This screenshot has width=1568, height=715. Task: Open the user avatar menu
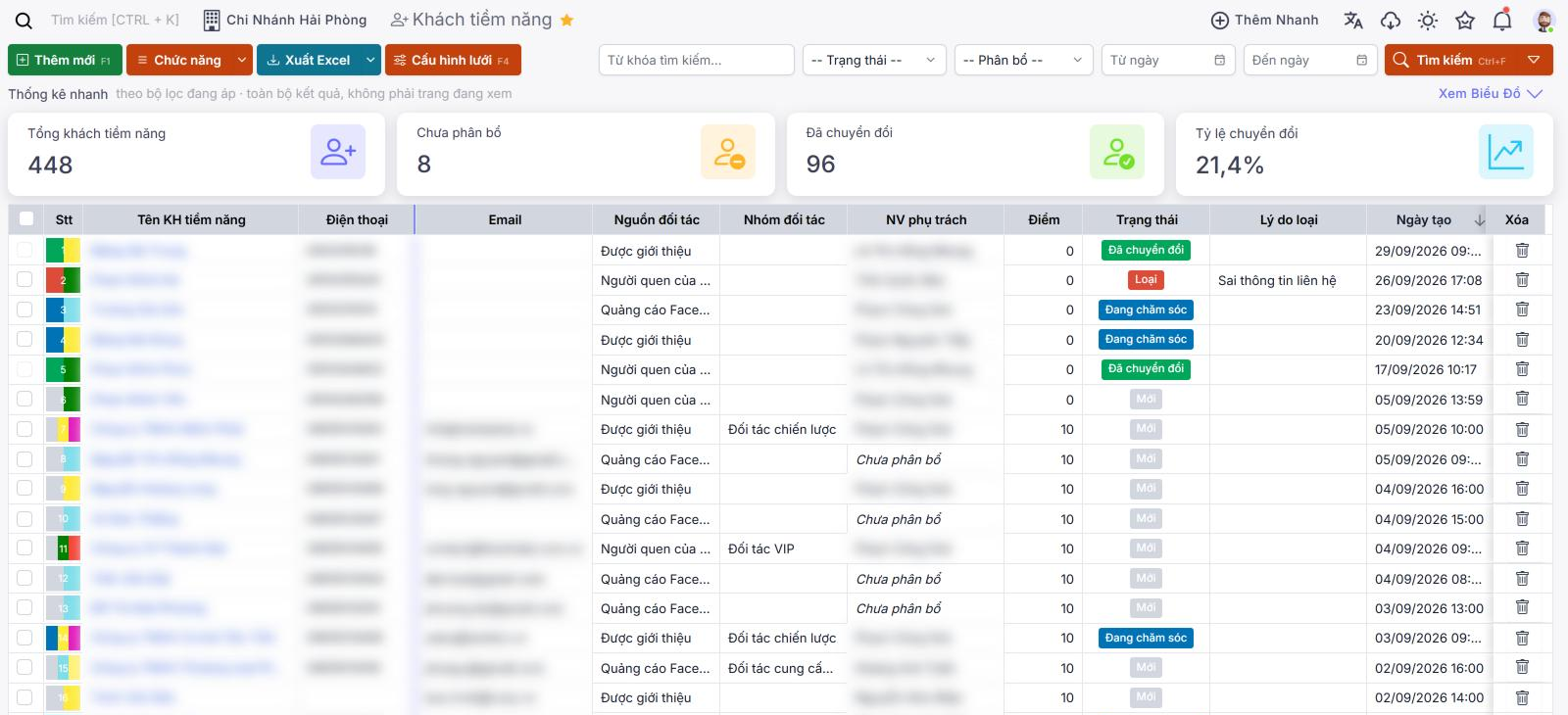click(x=1543, y=21)
